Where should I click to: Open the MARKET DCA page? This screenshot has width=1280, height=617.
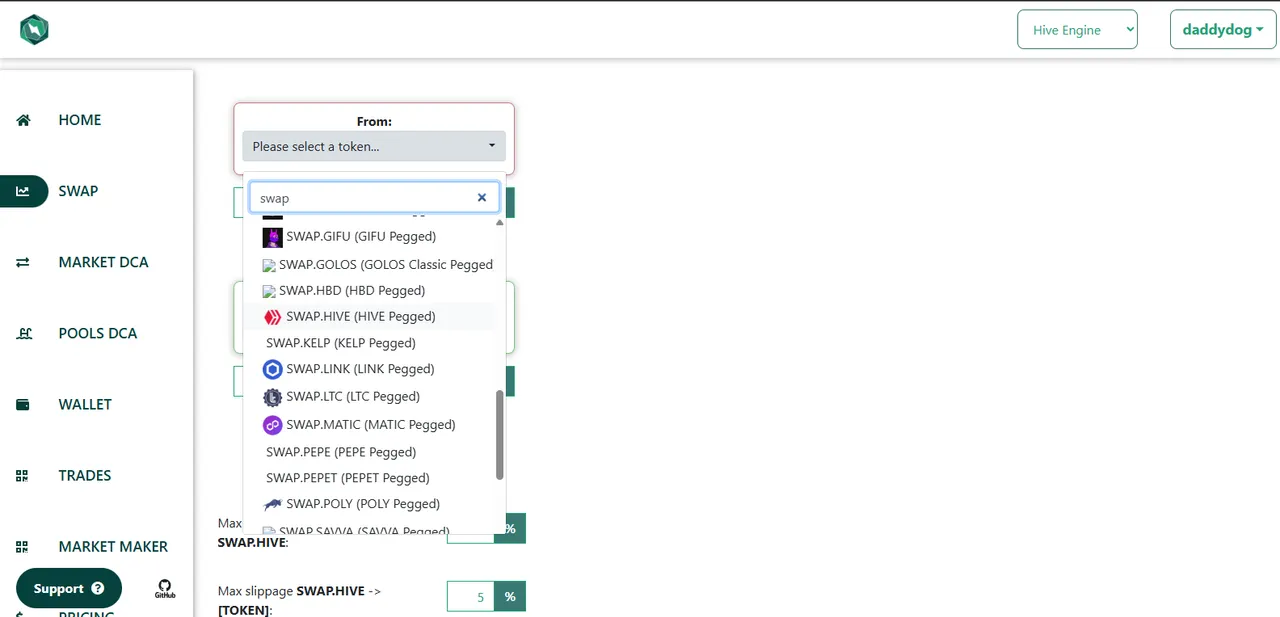pyautogui.click(x=103, y=262)
